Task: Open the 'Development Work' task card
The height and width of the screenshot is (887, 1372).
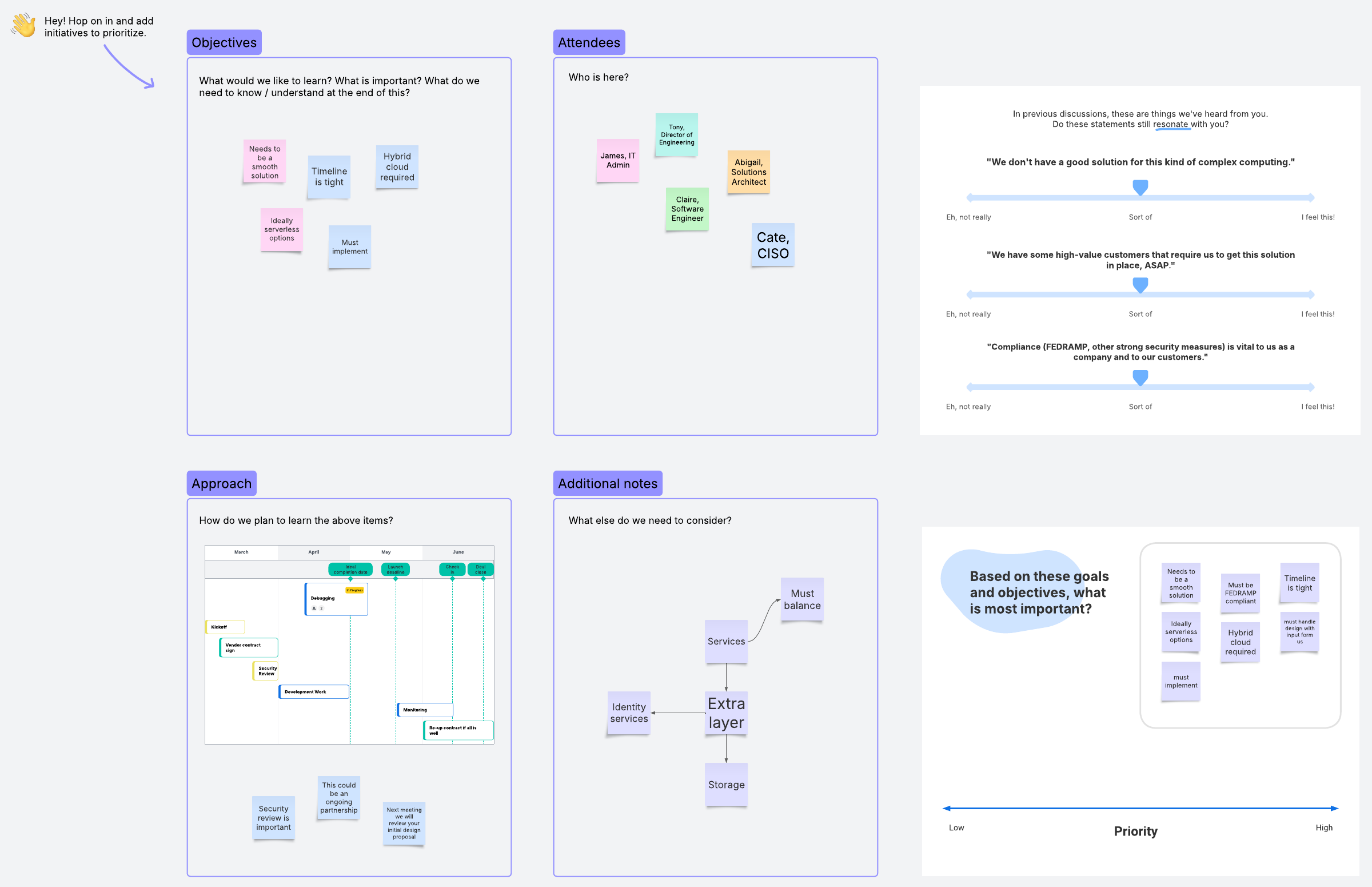Action: [314, 692]
